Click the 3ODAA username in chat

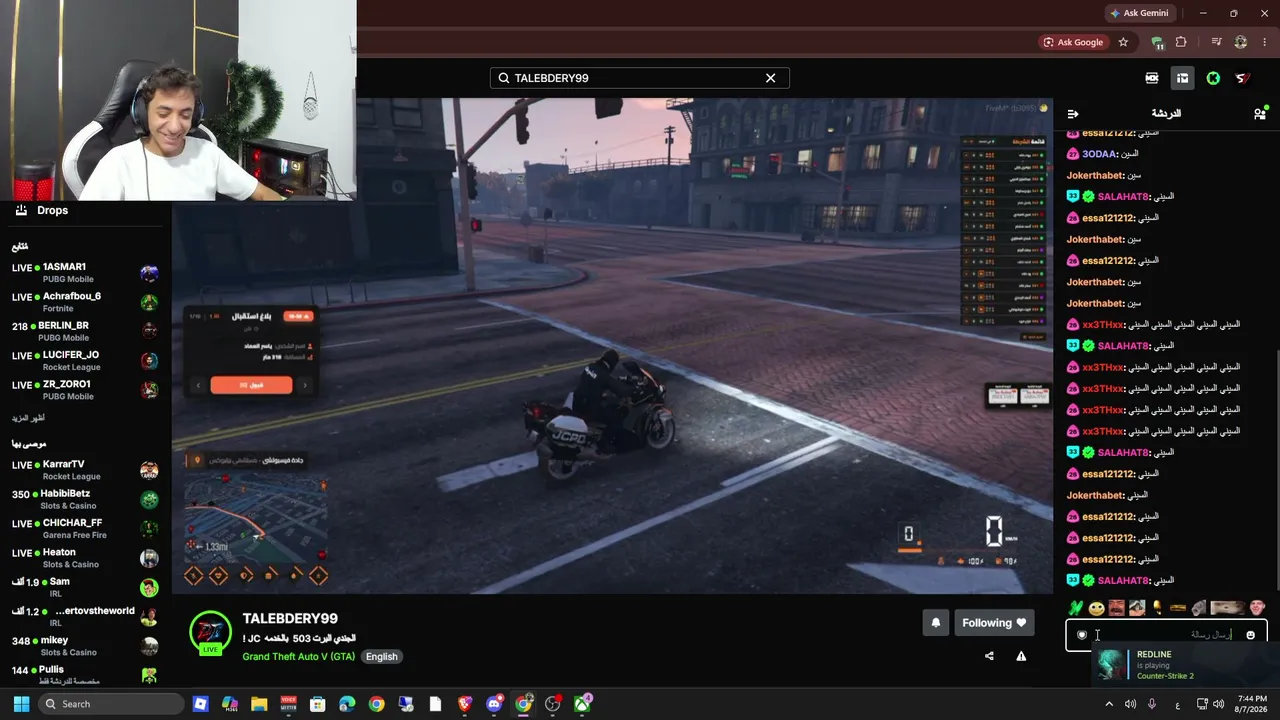1098,154
